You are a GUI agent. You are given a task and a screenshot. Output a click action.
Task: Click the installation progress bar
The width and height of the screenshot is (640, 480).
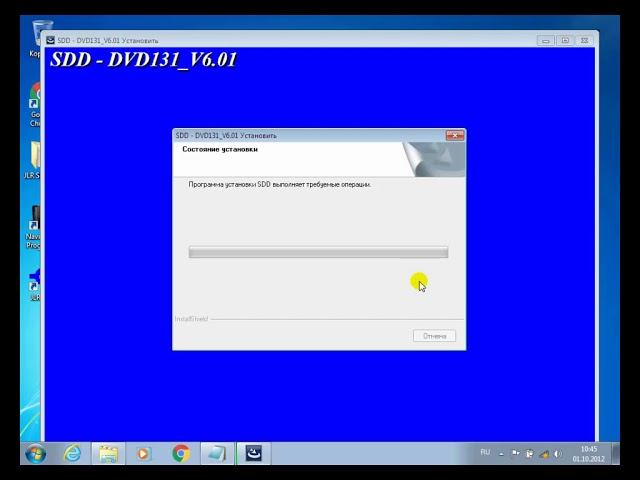coord(318,252)
